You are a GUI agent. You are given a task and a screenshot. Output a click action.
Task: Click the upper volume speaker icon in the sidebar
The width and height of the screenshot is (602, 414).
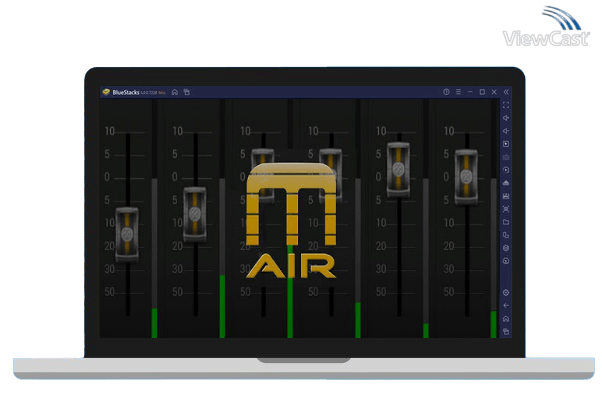point(506,118)
